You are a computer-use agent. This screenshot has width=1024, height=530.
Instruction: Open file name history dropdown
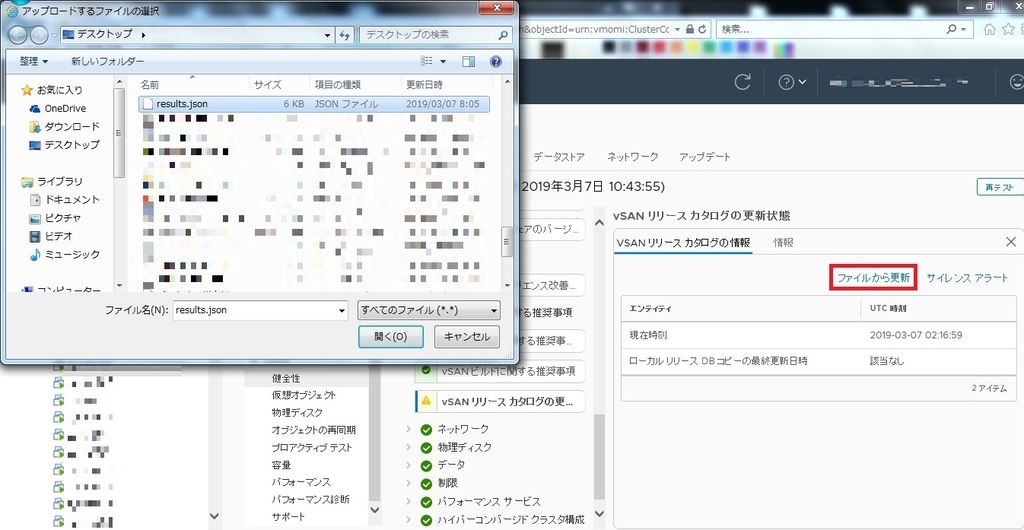(x=342, y=310)
